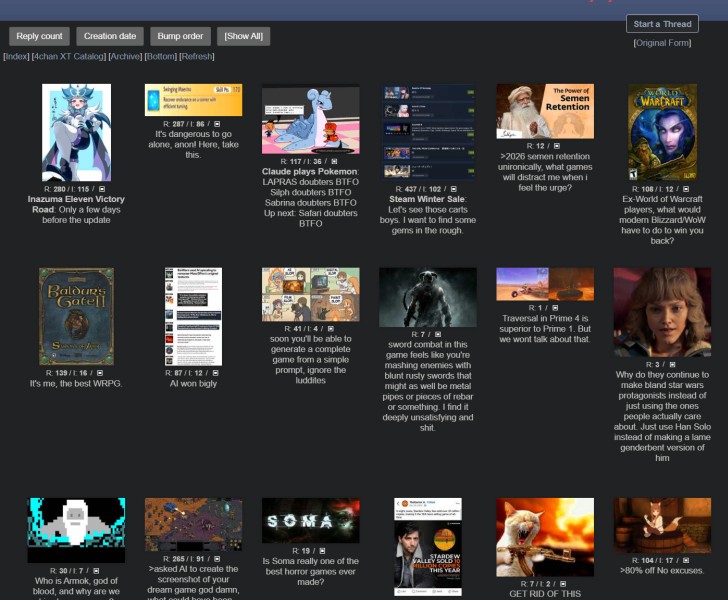Image resolution: width=728 pixels, height=600 pixels.
Task: Go to the Index link
Action: click(16, 57)
